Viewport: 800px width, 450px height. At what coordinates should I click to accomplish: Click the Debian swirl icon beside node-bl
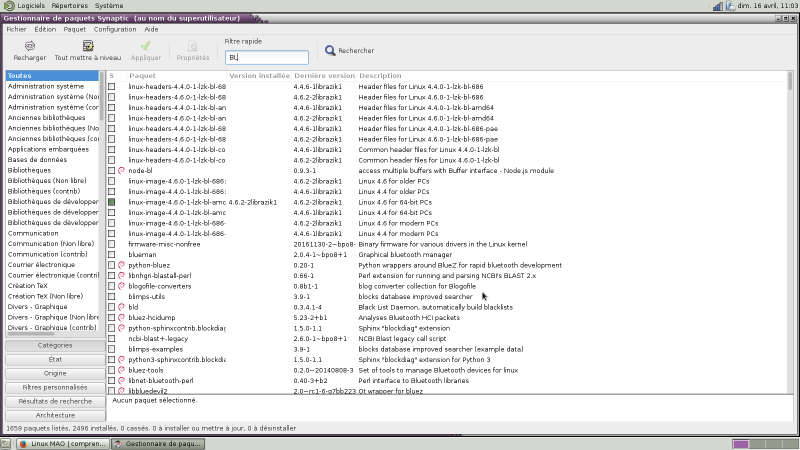(x=121, y=170)
